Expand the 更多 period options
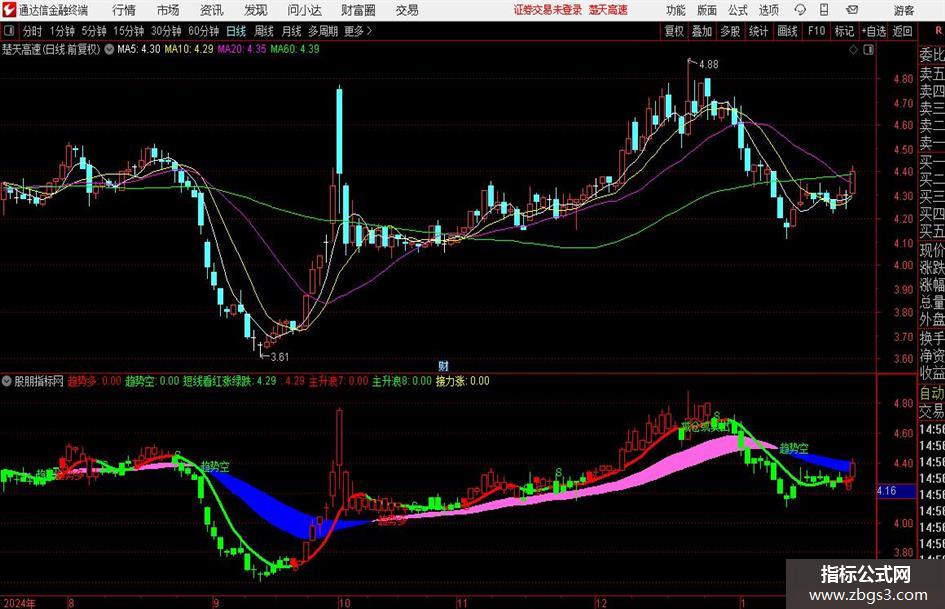Image resolution: width=945 pixels, height=609 pixels. coord(358,31)
